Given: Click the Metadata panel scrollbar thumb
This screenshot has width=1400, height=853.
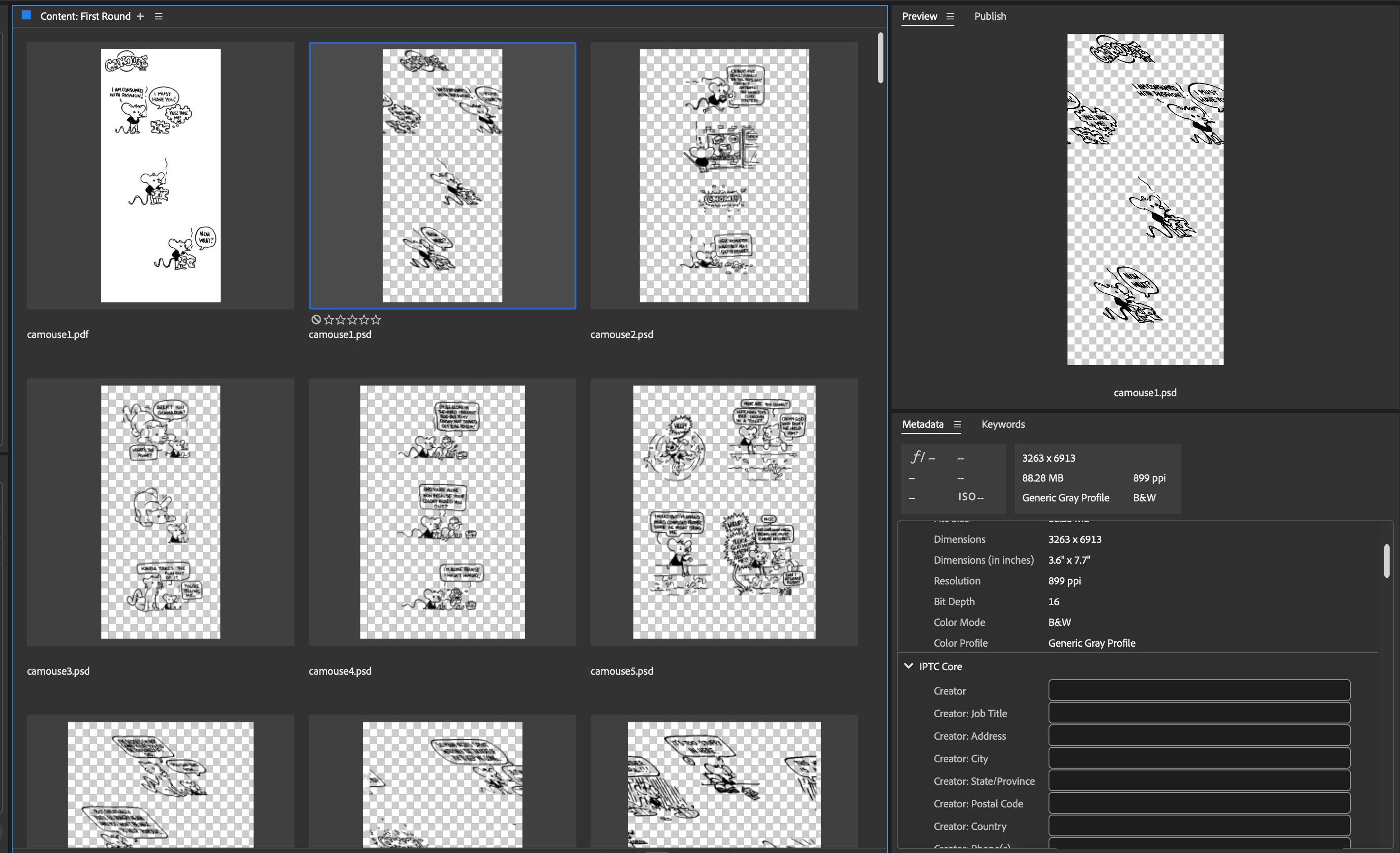Looking at the screenshot, I should 1386,561.
